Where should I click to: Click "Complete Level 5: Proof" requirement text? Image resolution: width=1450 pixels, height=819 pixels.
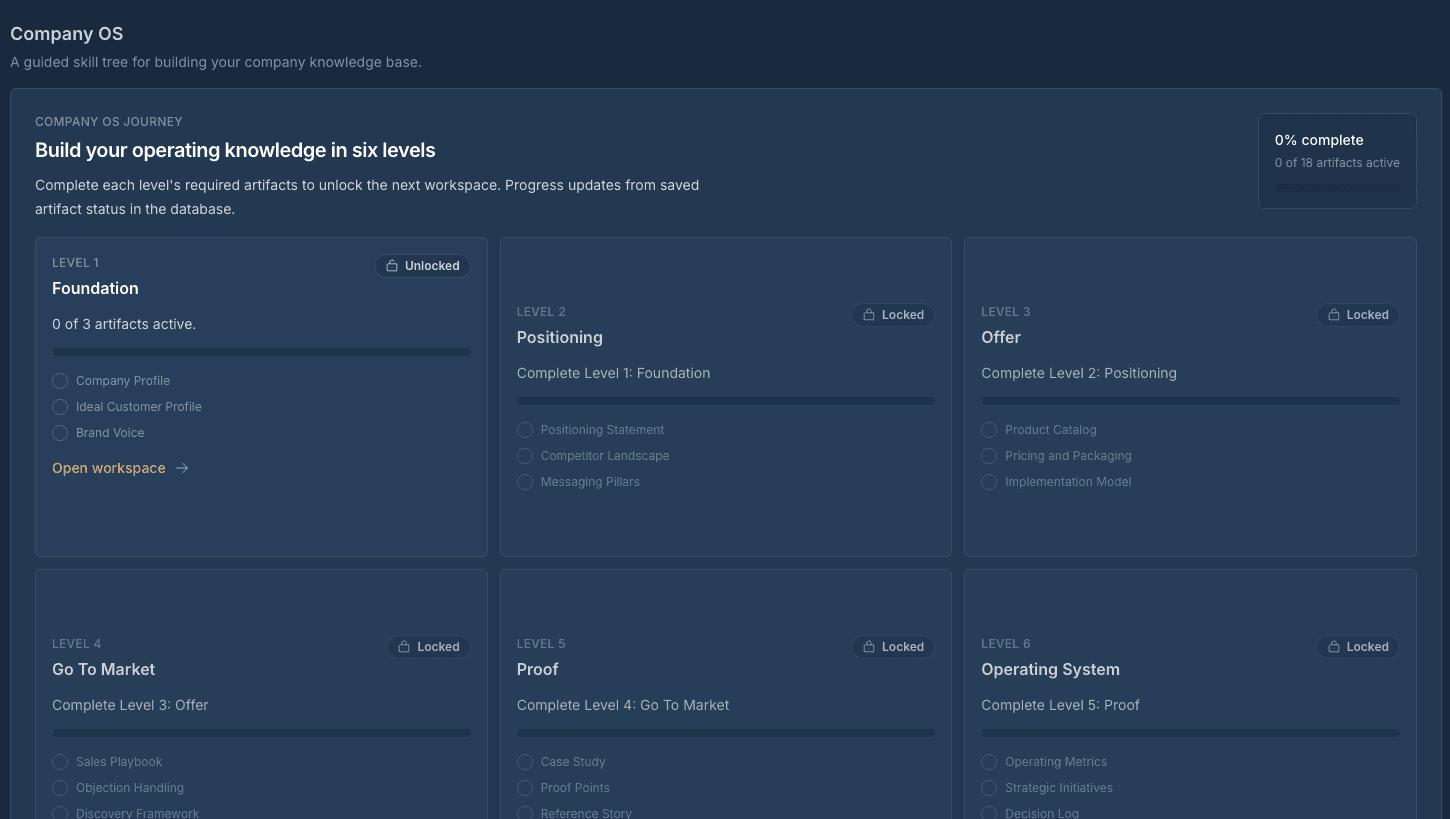point(1060,705)
